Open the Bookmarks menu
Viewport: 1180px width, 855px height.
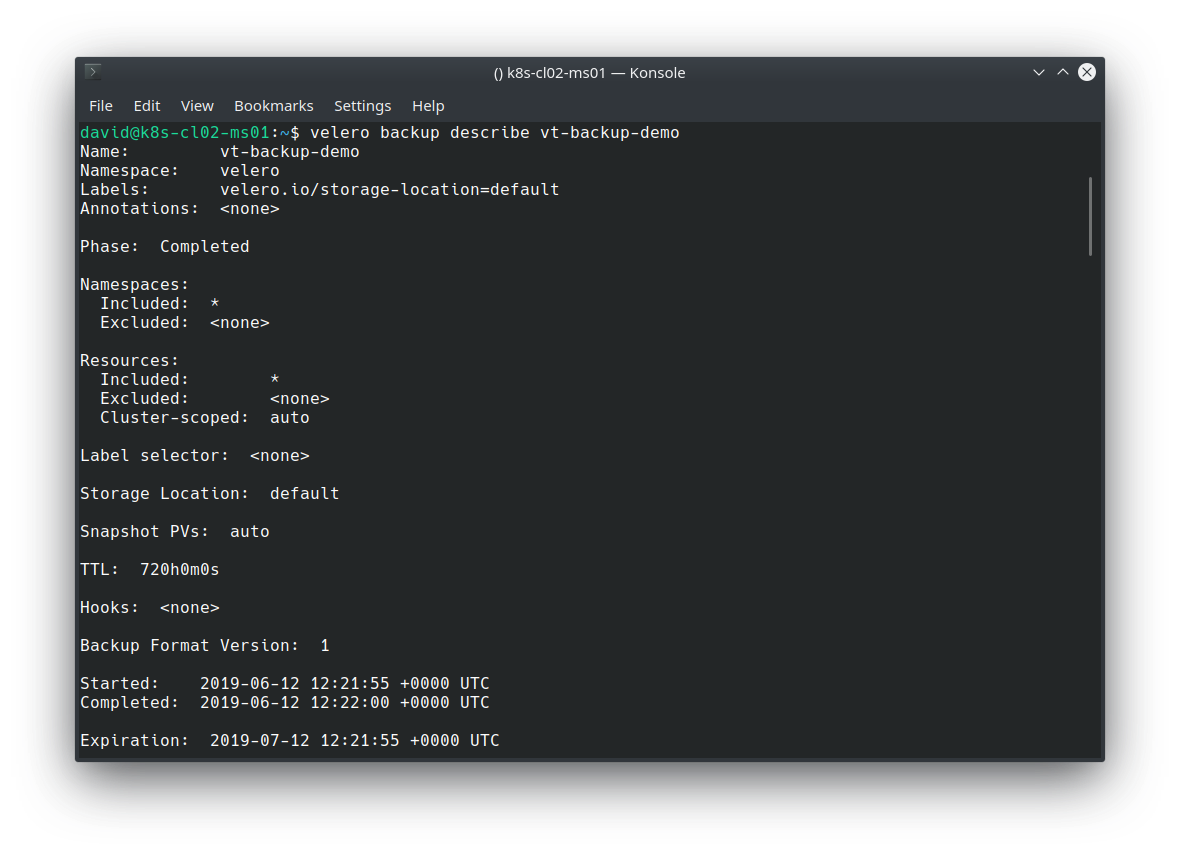click(x=274, y=106)
